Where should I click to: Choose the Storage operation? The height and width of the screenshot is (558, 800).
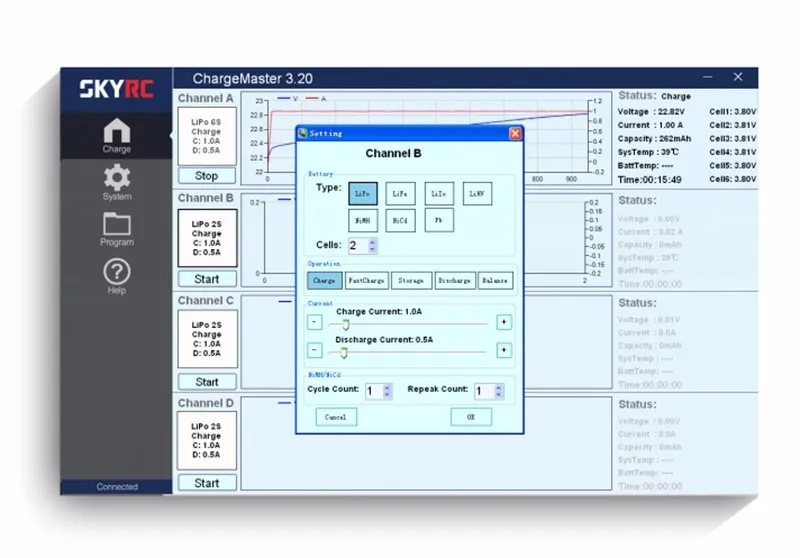(x=411, y=281)
